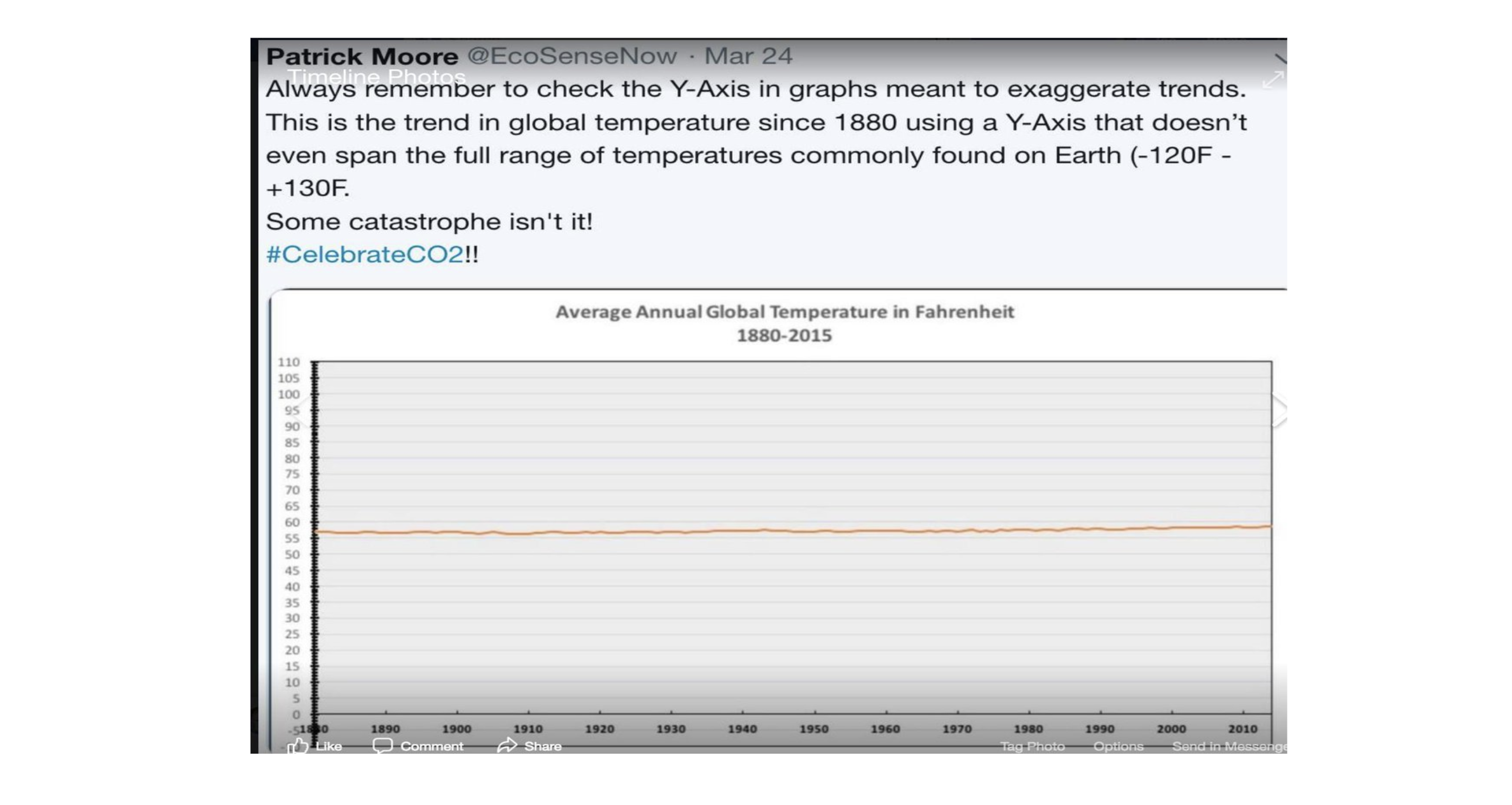Click the 110 label on the y-axis
The height and width of the screenshot is (805, 1512).
[289, 363]
